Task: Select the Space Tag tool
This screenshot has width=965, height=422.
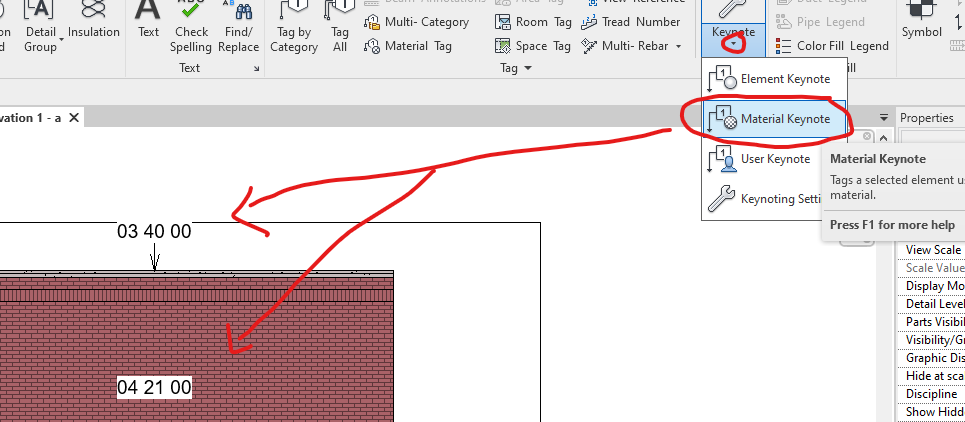Action: (533, 46)
